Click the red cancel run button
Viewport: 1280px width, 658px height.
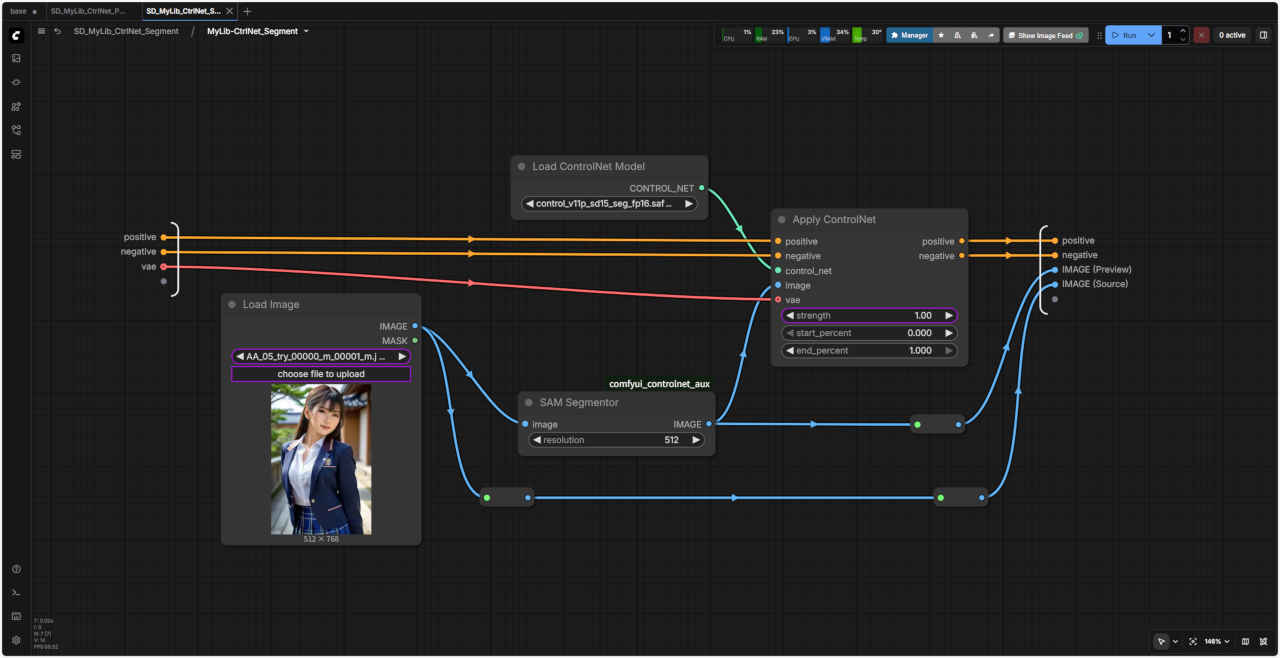[1201, 35]
